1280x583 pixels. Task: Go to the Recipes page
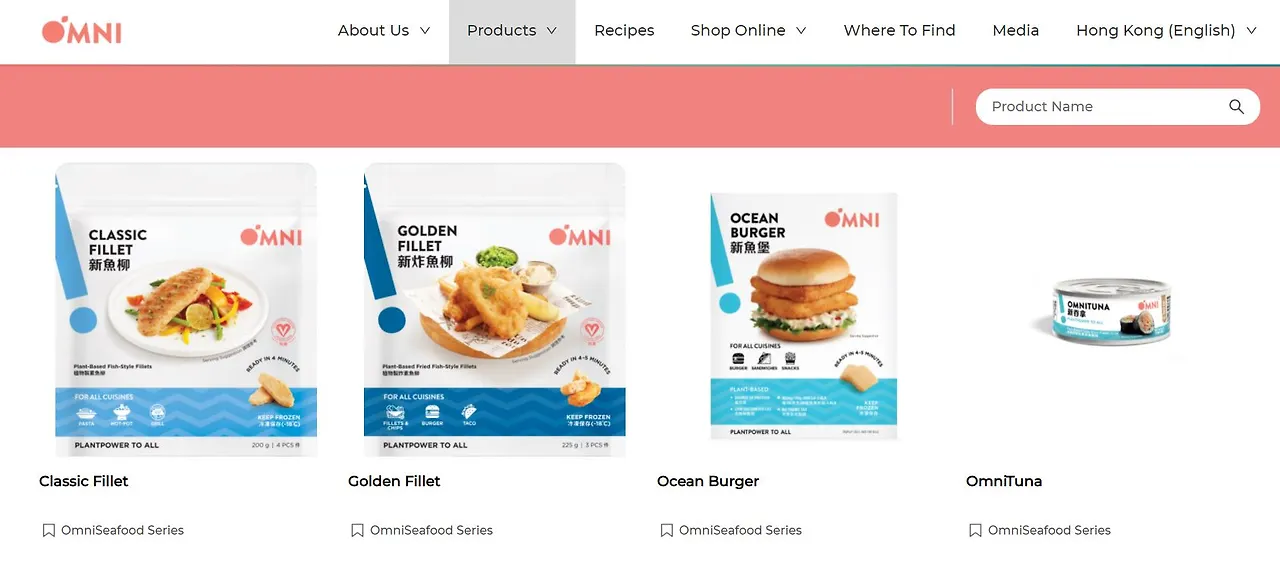click(624, 31)
